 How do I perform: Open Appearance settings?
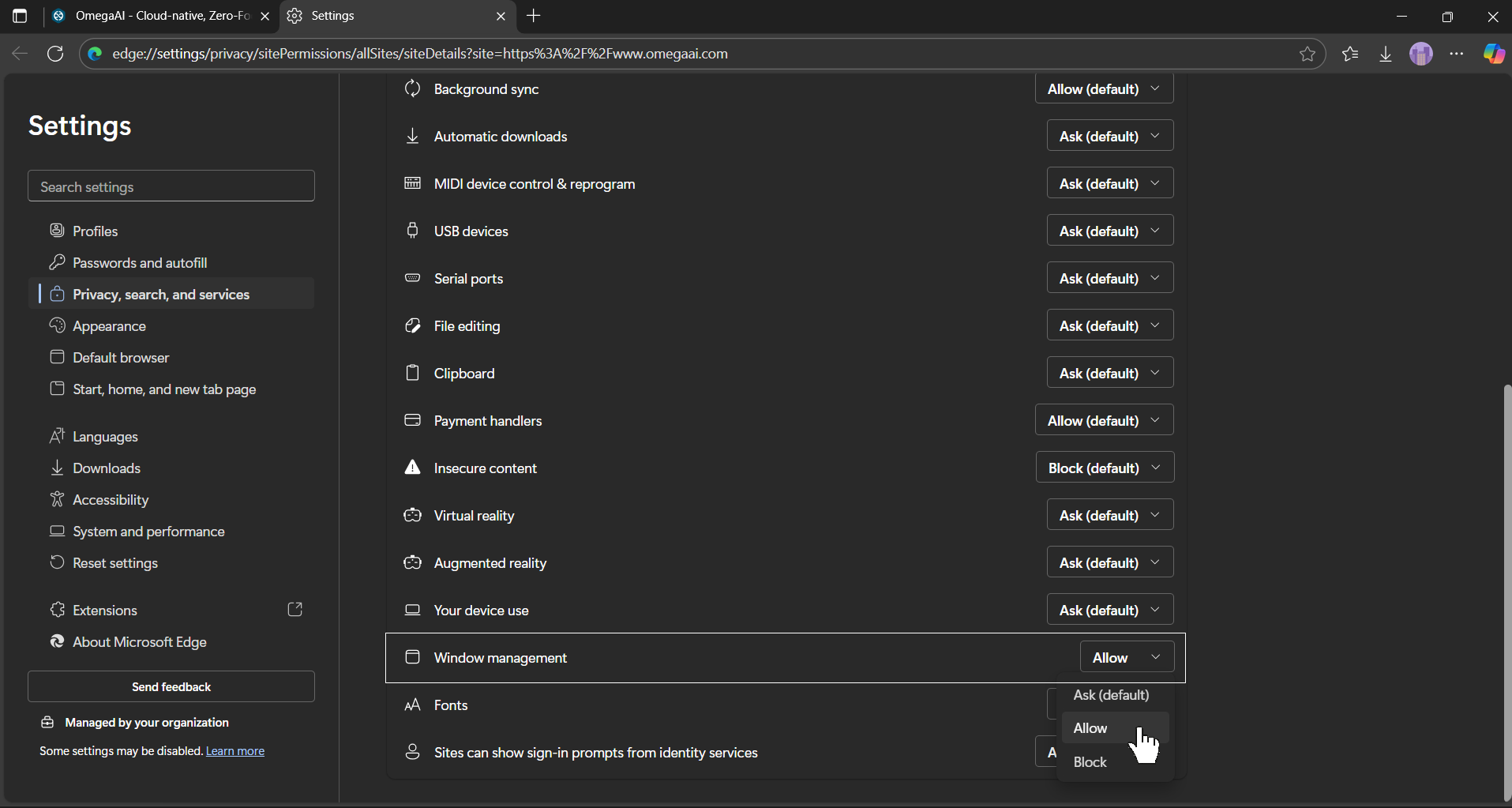pos(109,325)
